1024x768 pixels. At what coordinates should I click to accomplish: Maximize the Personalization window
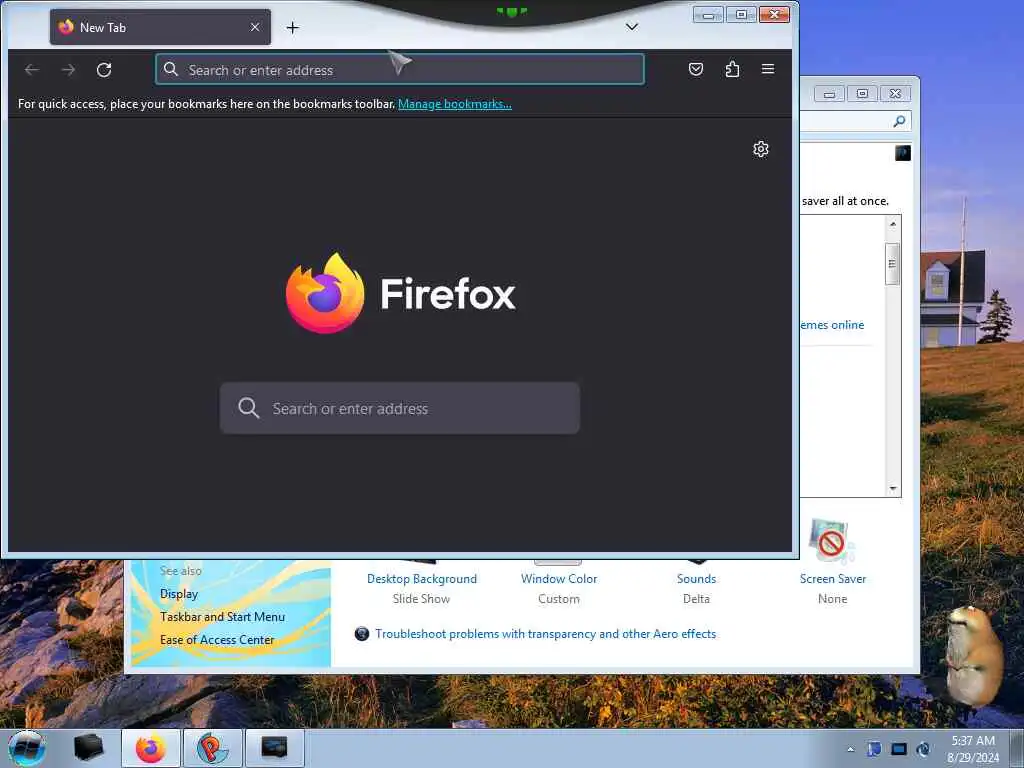click(x=862, y=94)
